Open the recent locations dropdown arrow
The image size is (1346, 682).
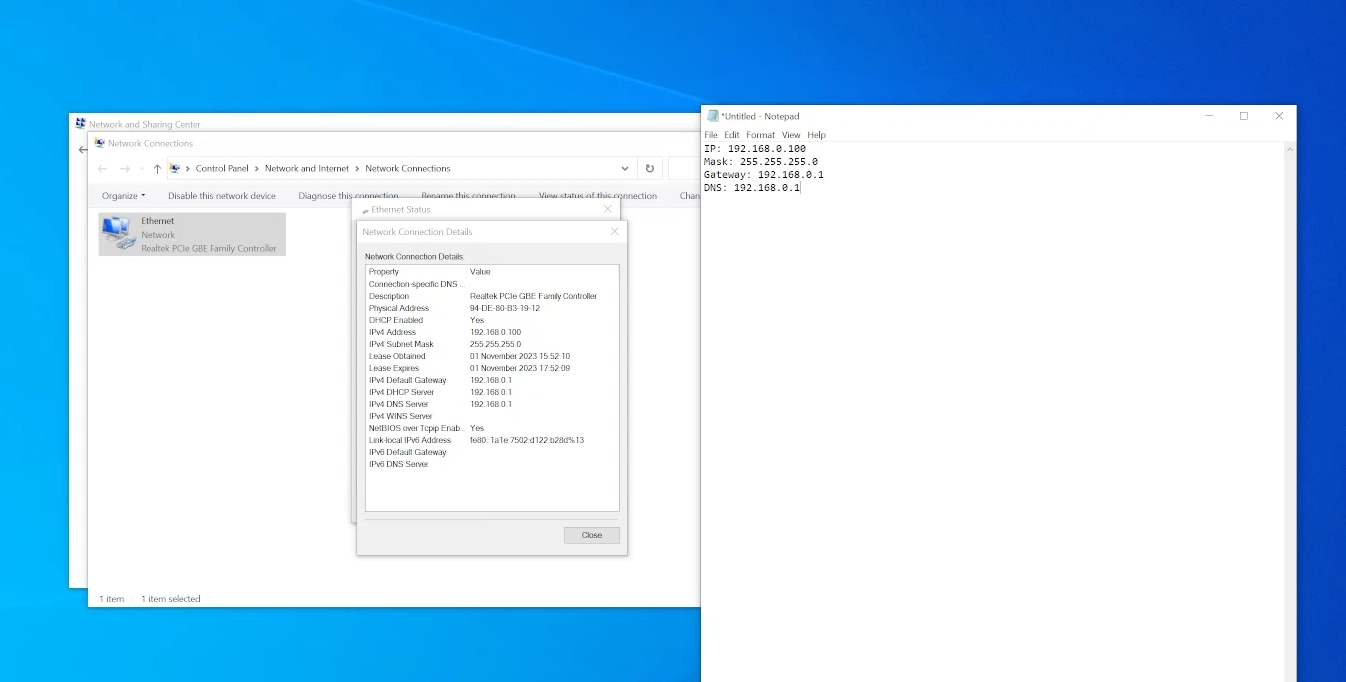(141, 169)
